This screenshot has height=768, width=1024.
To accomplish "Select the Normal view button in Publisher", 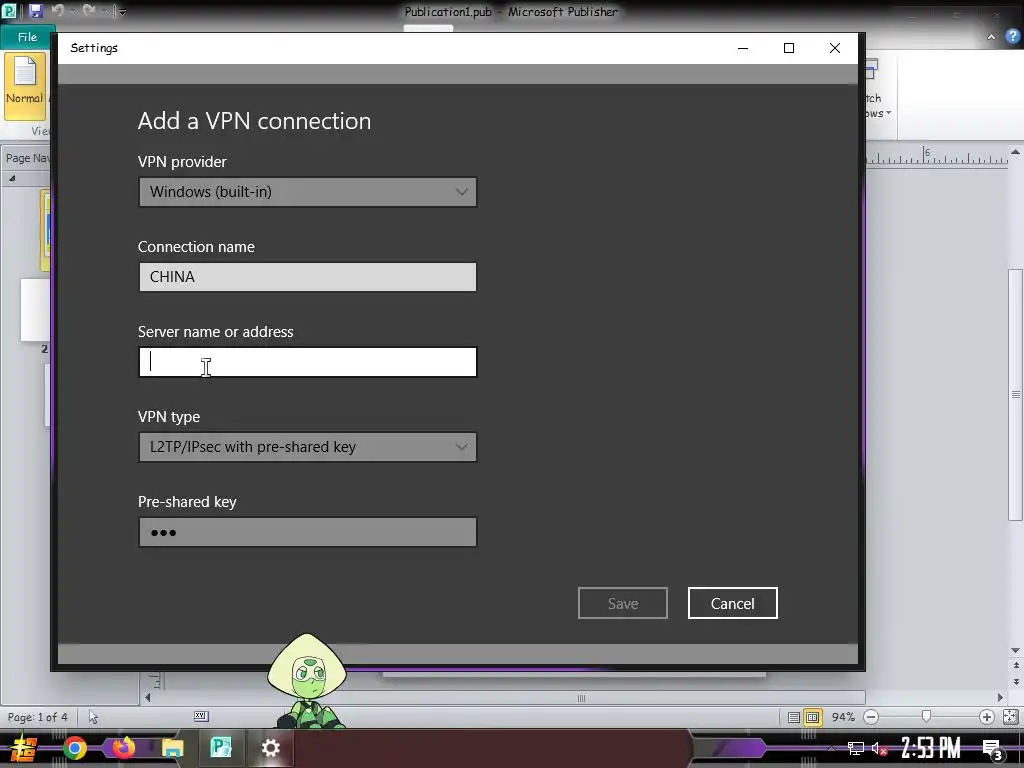I will (x=25, y=85).
